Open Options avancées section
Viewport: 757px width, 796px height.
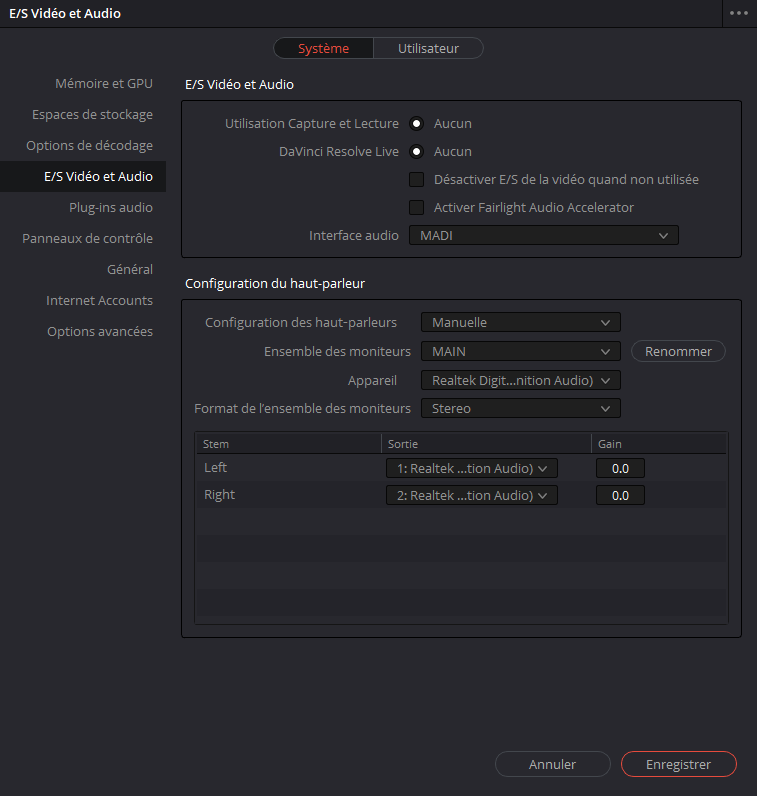(100, 331)
